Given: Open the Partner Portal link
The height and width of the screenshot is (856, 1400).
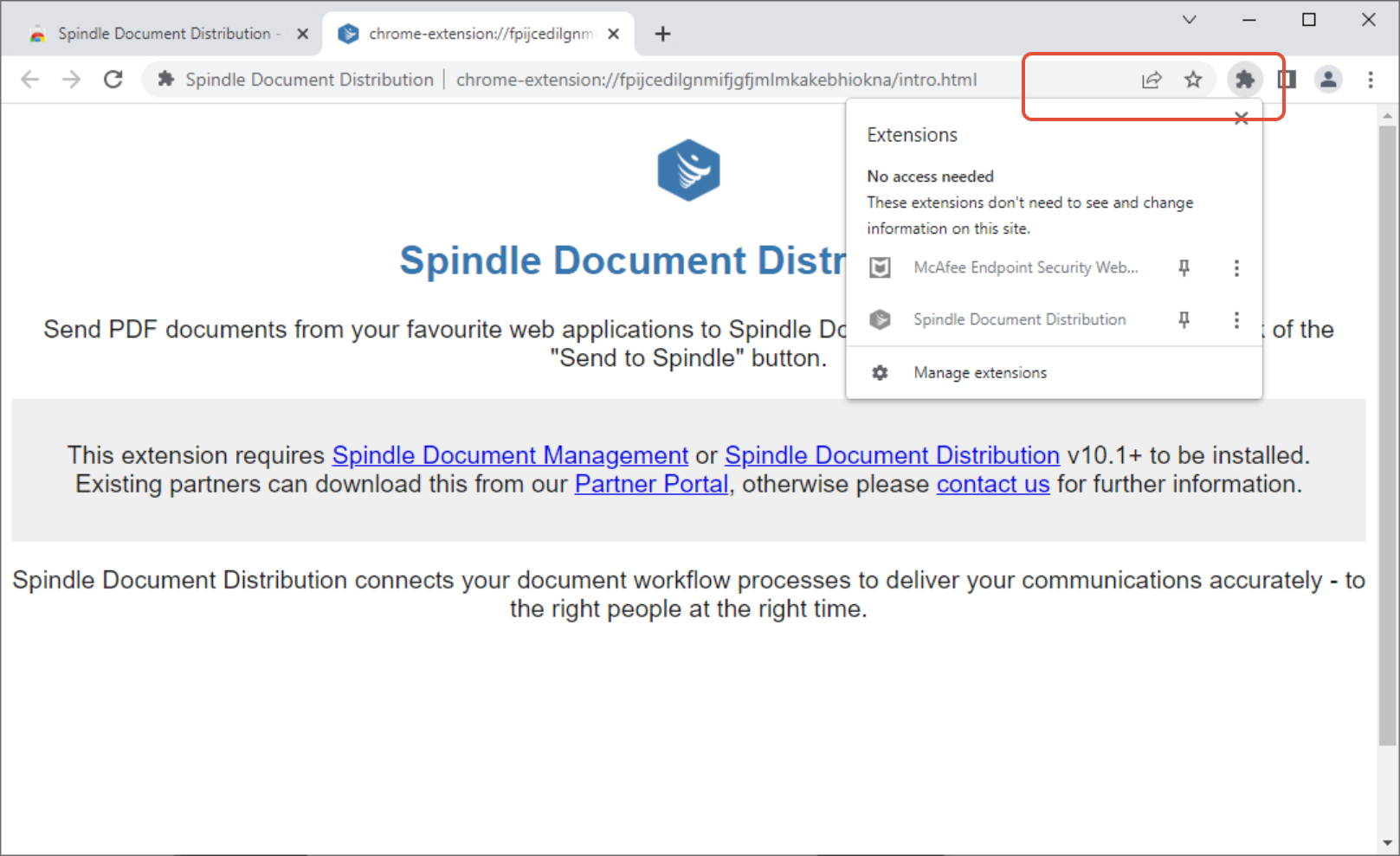Looking at the screenshot, I should pyautogui.click(x=651, y=484).
